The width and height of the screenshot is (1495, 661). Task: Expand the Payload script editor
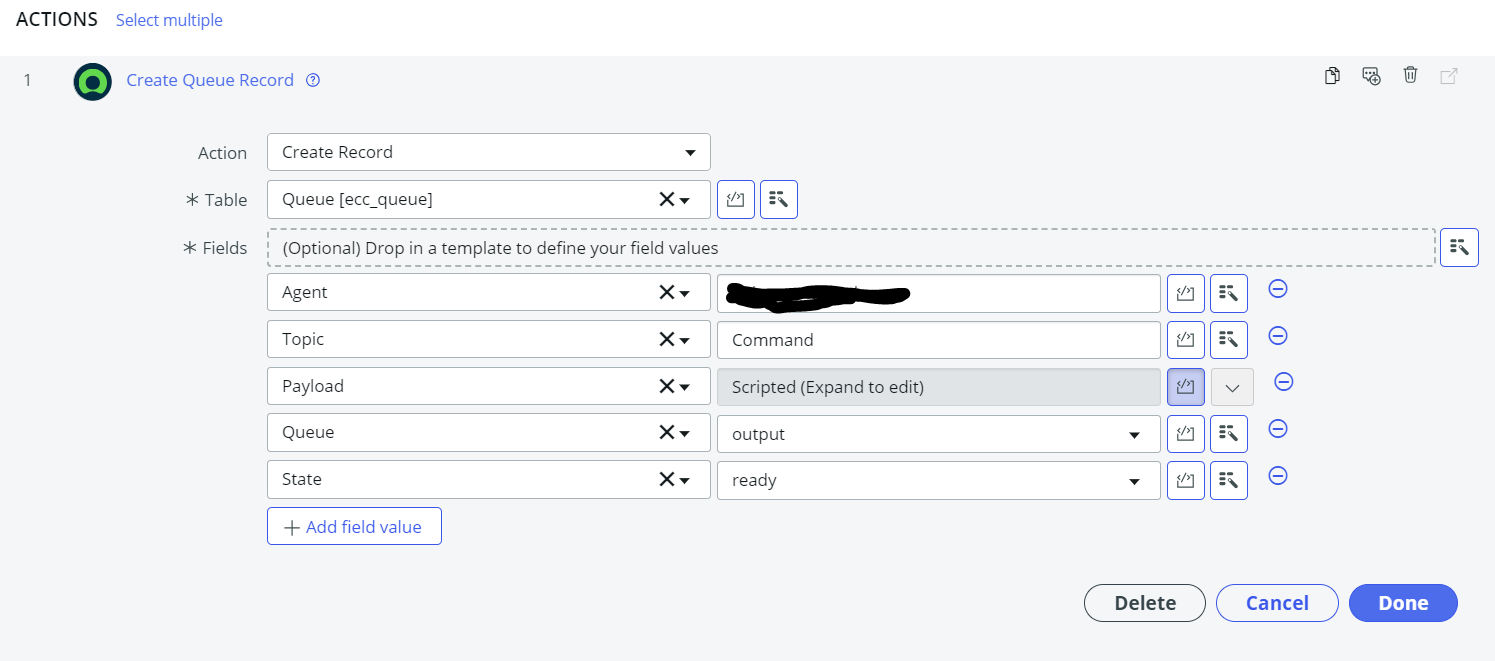1232,387
